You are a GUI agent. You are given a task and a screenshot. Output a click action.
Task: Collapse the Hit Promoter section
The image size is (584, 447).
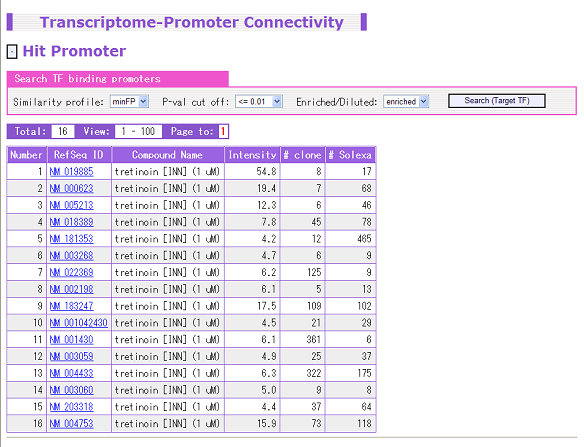pyautogui.click(x=12, y=51)
